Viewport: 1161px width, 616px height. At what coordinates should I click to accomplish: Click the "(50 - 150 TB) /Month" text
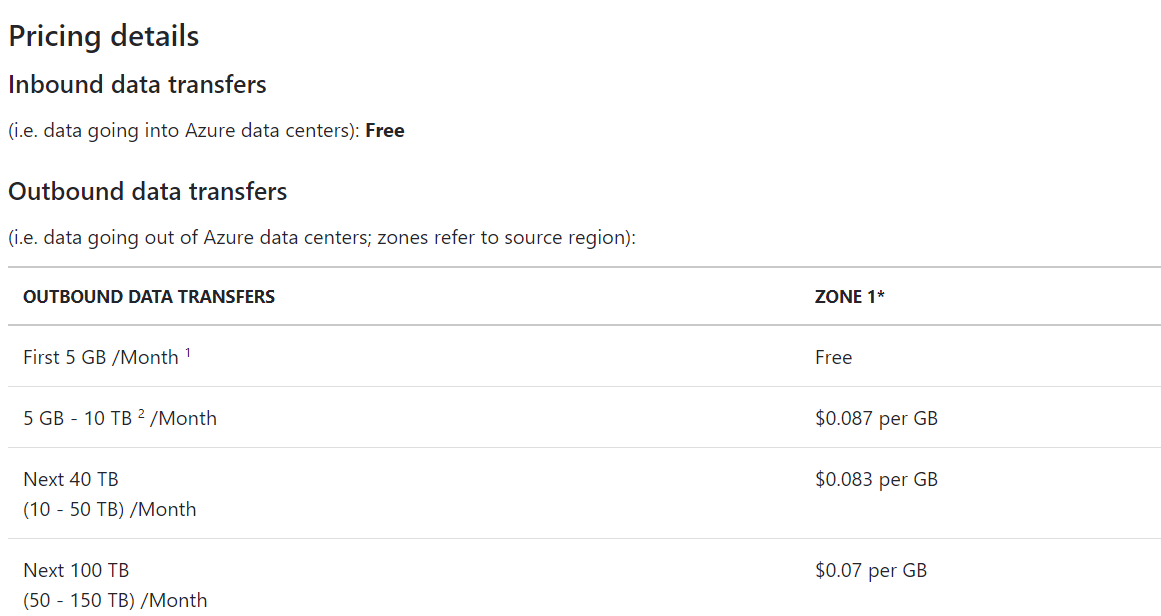pos(115,601)
